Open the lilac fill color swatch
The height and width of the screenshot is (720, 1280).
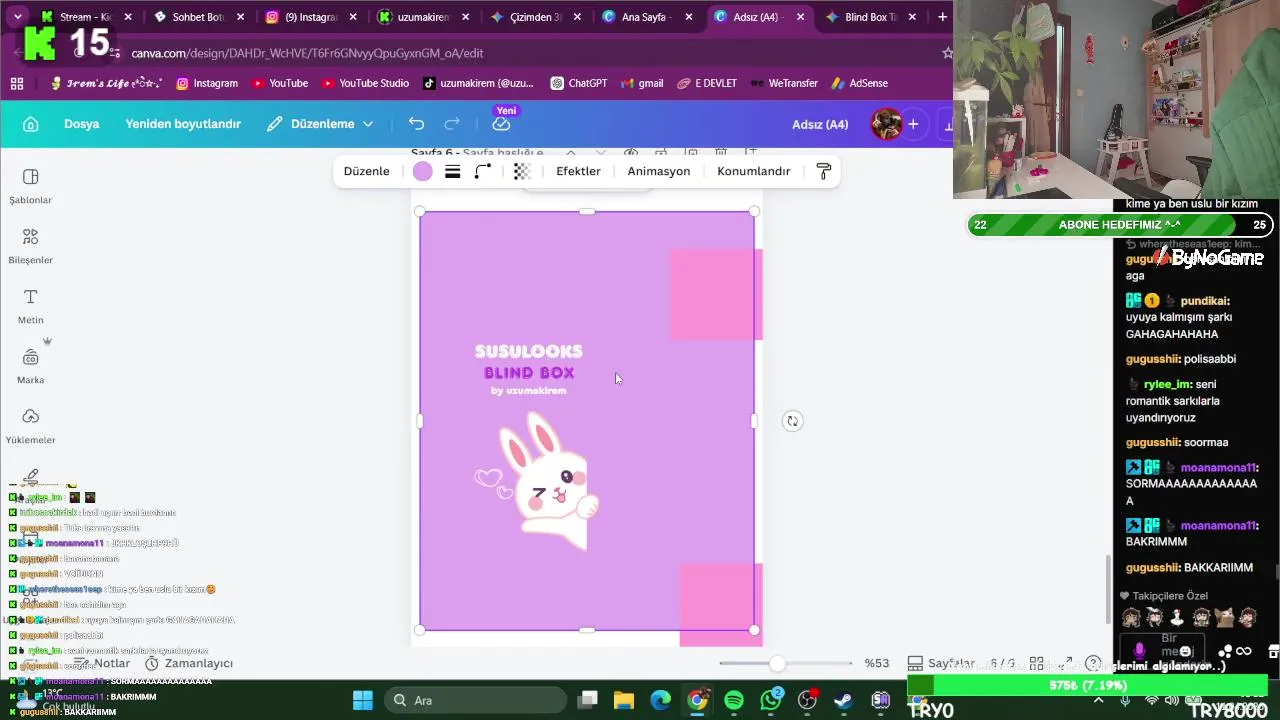(x=423, y=171)
